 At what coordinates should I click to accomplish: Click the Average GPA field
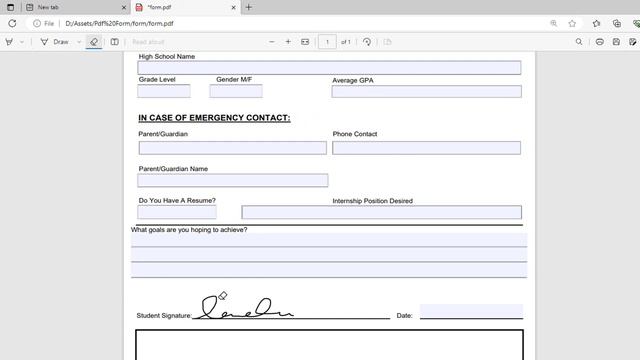click(427, 91)
